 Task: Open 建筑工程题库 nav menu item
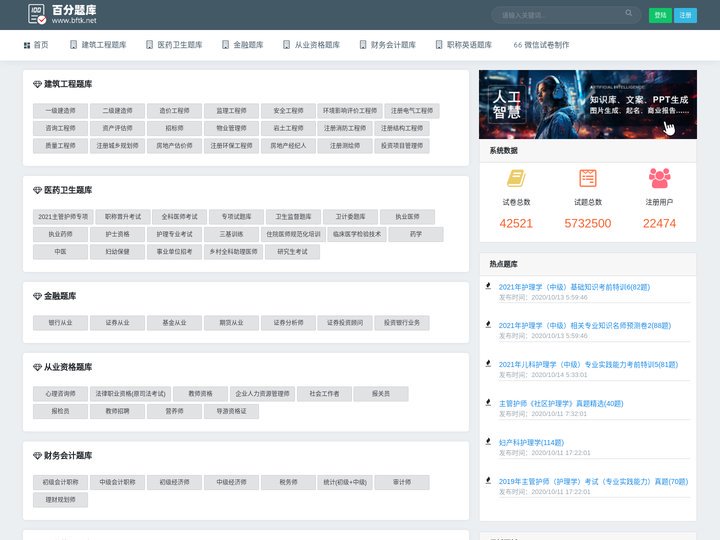98,45
